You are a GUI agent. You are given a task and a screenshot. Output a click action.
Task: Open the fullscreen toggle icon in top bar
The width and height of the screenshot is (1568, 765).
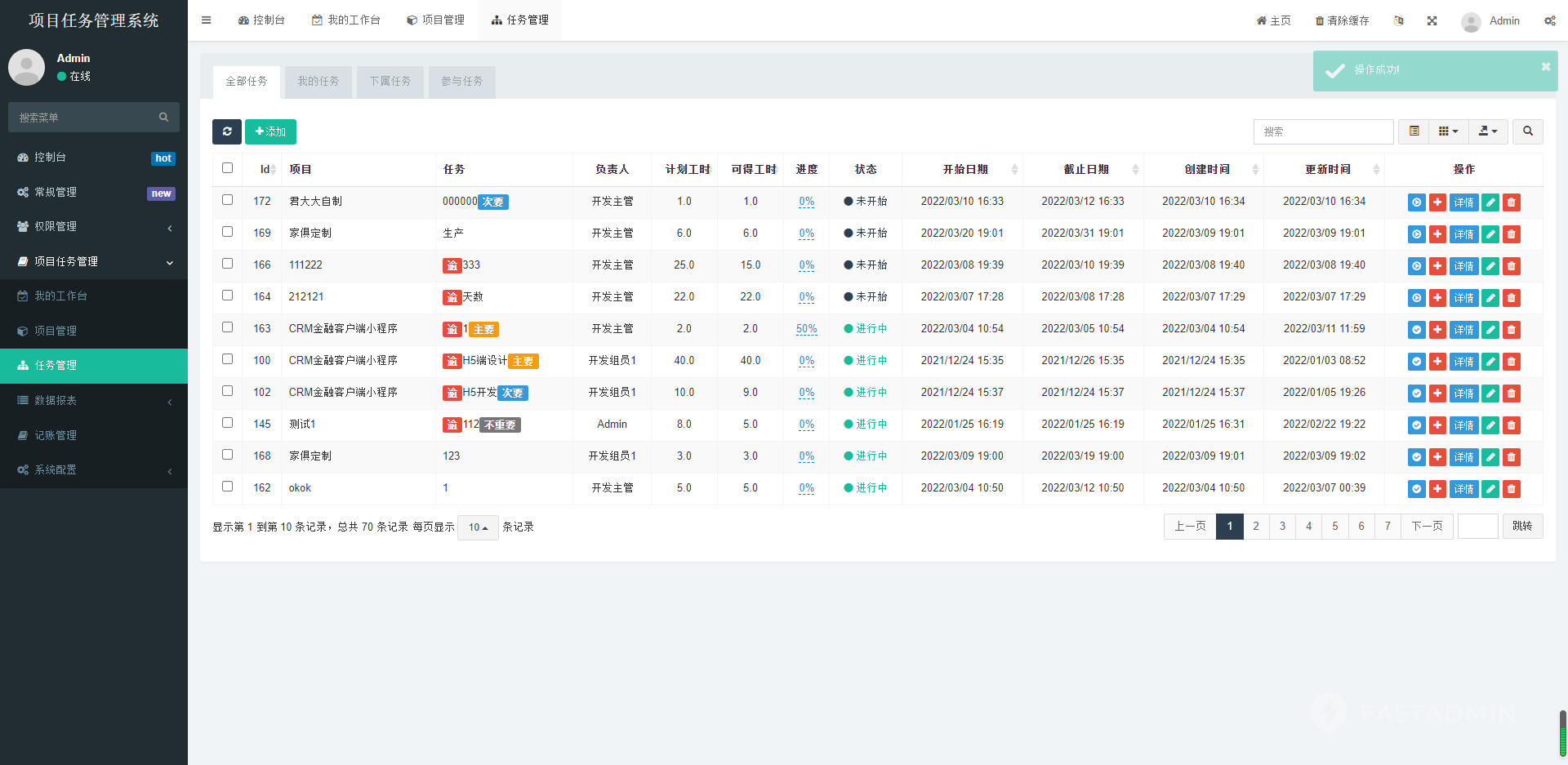1432,20
